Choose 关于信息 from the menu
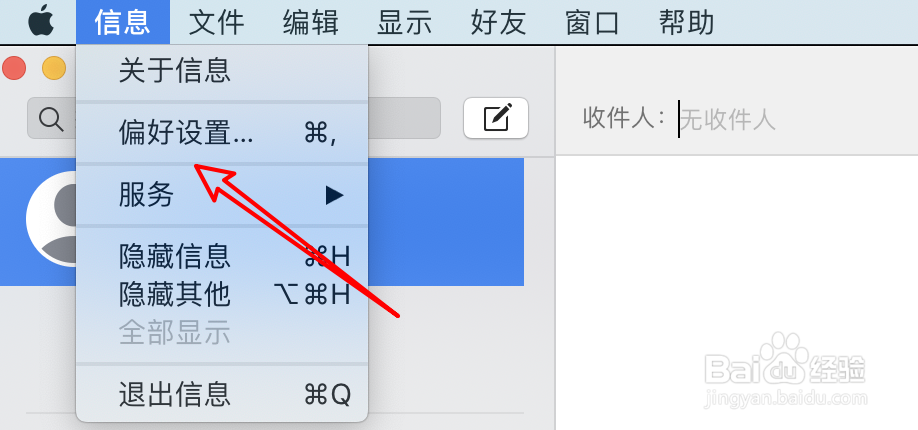 point(222,71)
